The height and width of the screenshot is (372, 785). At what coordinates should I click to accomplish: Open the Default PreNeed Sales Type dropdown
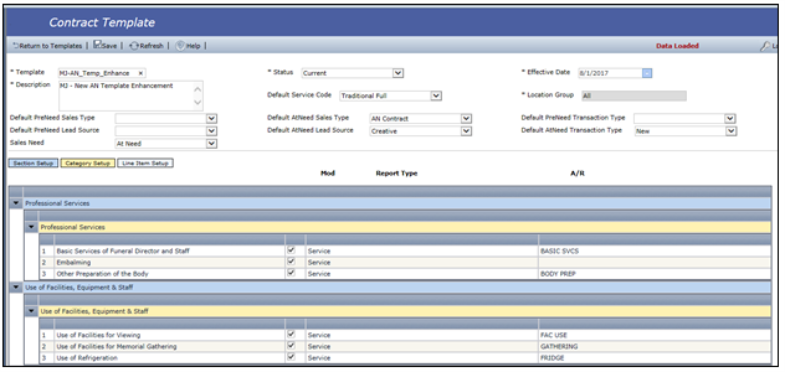point(212,119)
